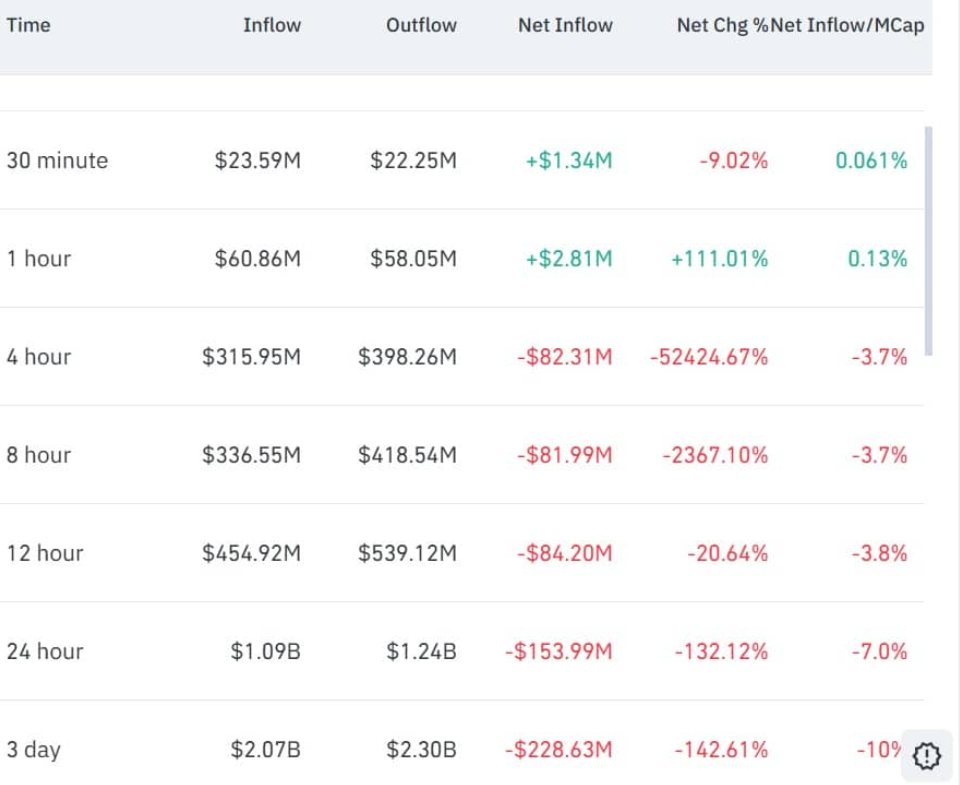
Task: Choose the 8 hour row label
Action: pos(39,455)
